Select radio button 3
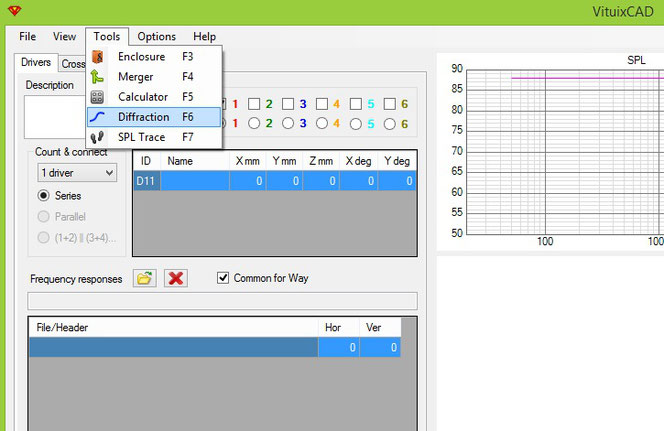This screenshot has width=664, height=431. point(288,124)
